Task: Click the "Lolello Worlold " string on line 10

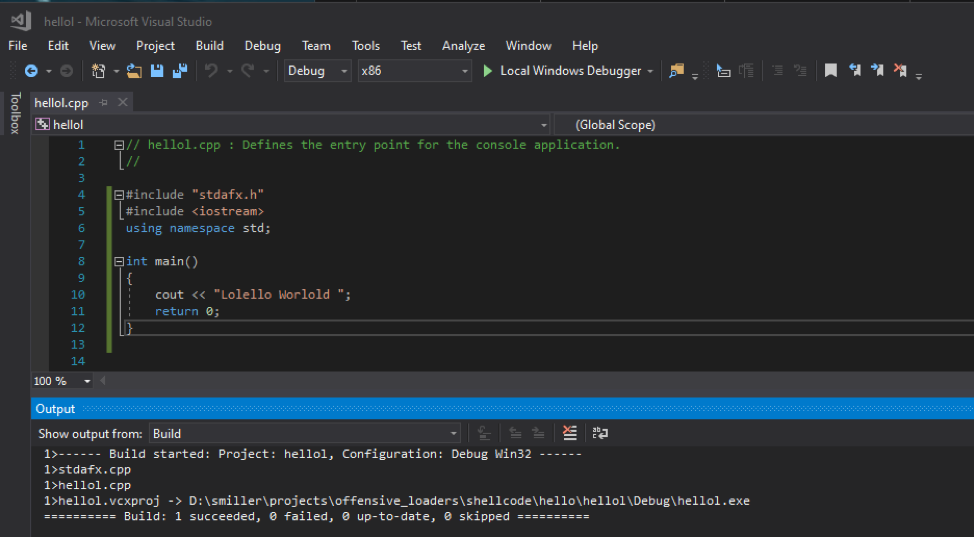Action: tap(278, 295)
